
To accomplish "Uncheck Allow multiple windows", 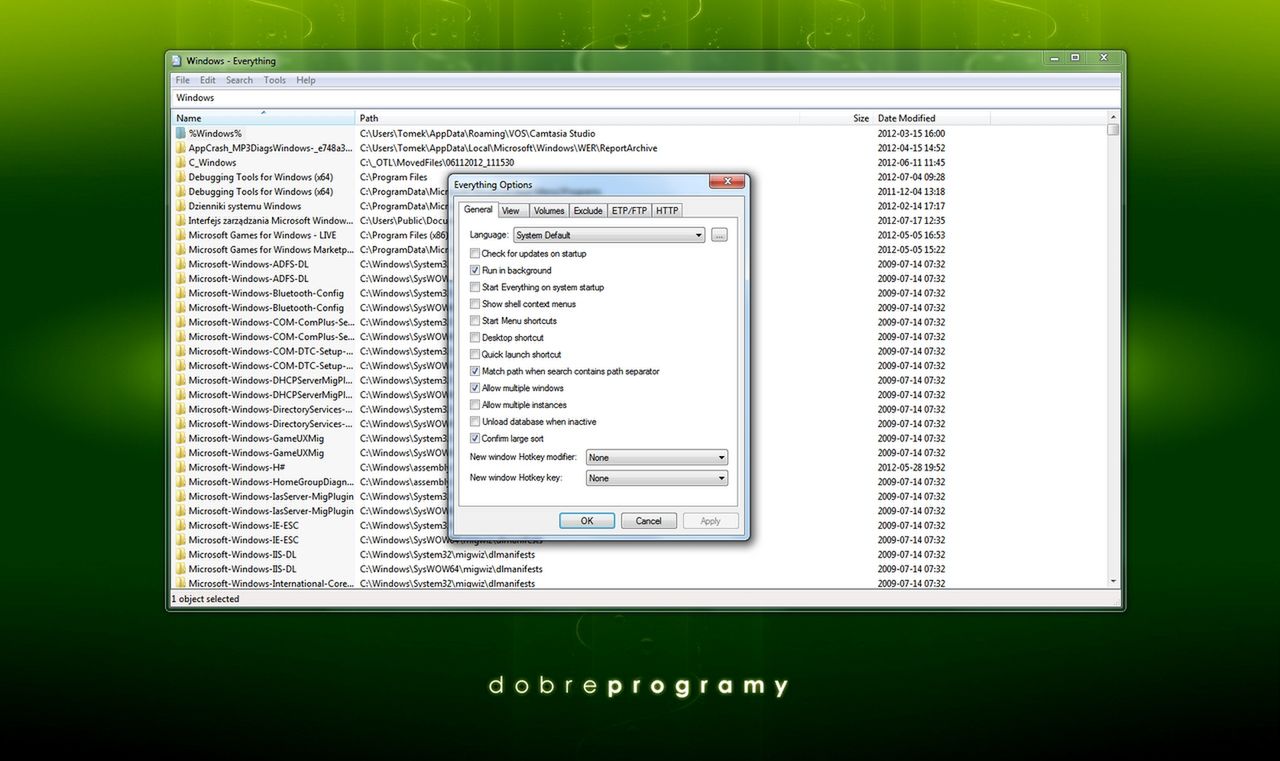I will [x=475, y=388].
